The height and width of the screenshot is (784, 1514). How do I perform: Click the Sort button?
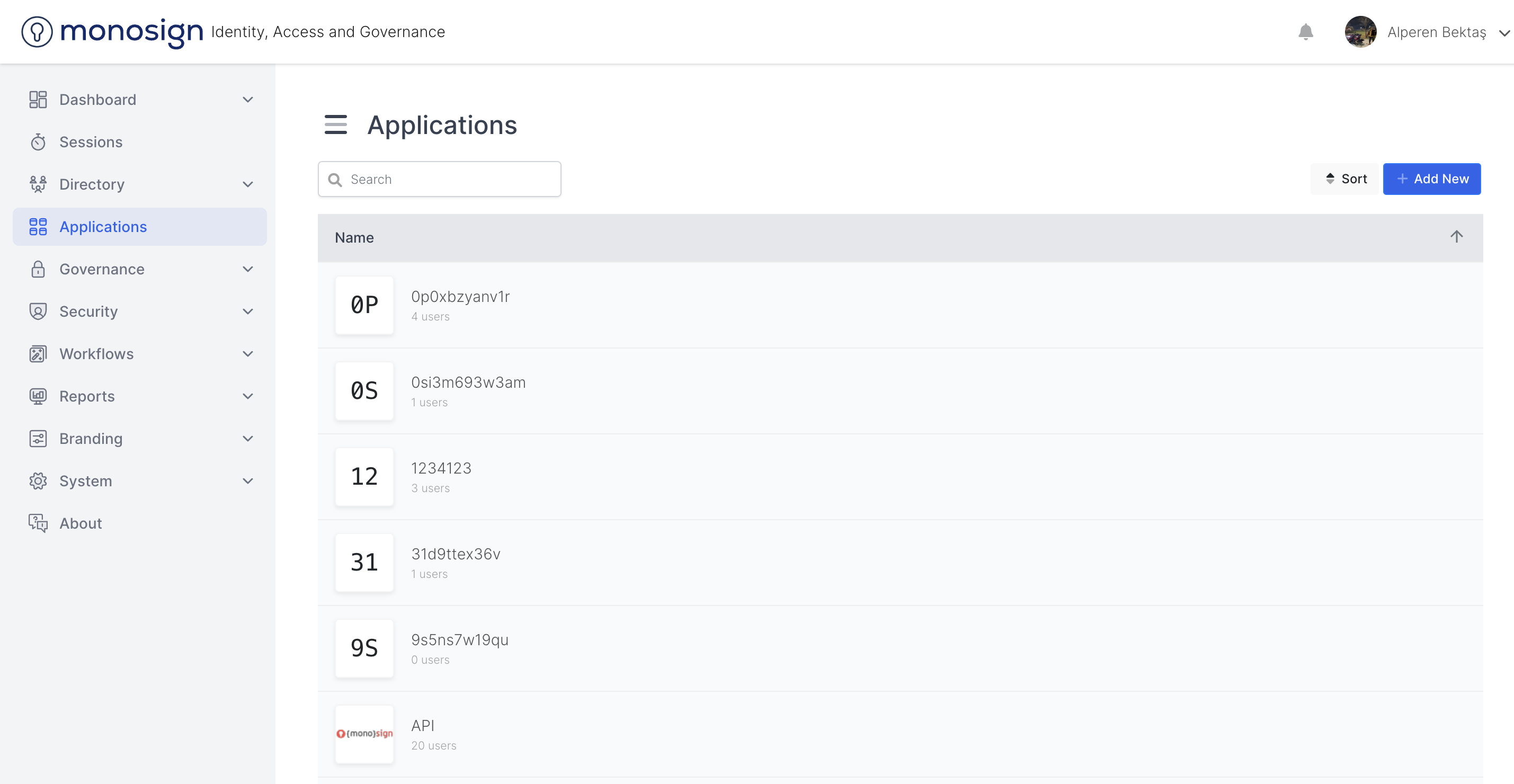coord(1346,179)
